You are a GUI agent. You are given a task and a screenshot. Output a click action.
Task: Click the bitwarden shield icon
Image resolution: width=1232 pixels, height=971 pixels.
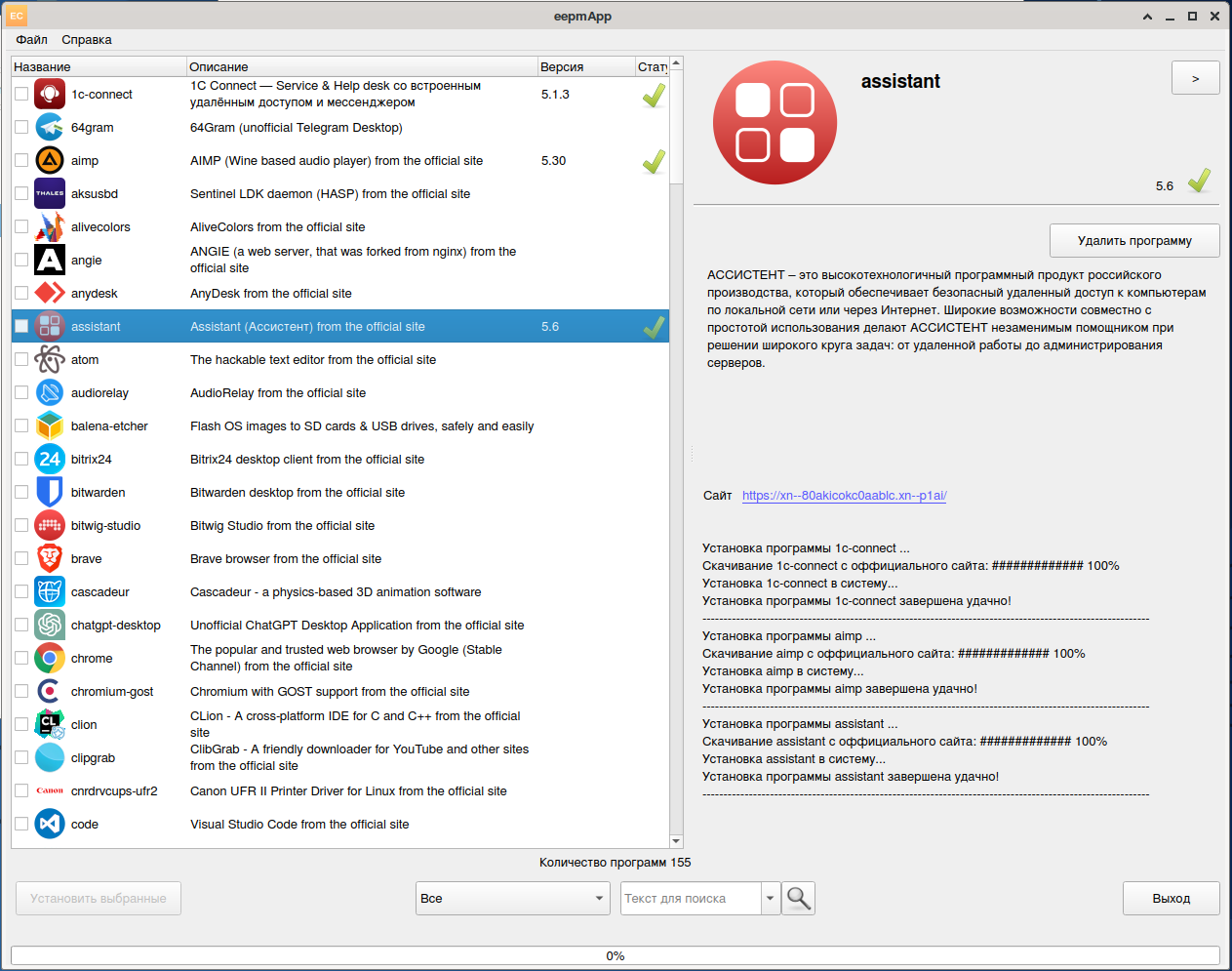[x=50, y=493]
